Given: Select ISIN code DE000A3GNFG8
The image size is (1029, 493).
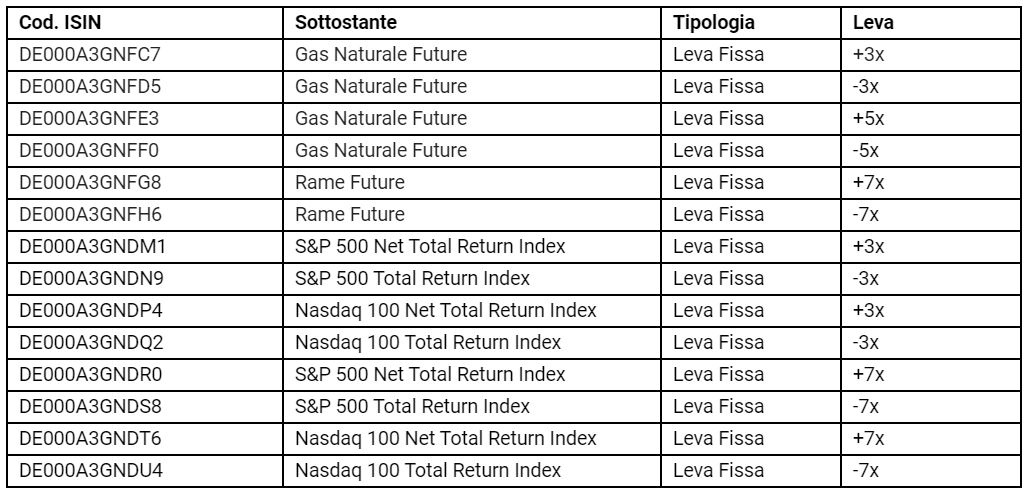Looking at the screenshot, I should pyautogui.click(x=90, y=182).
